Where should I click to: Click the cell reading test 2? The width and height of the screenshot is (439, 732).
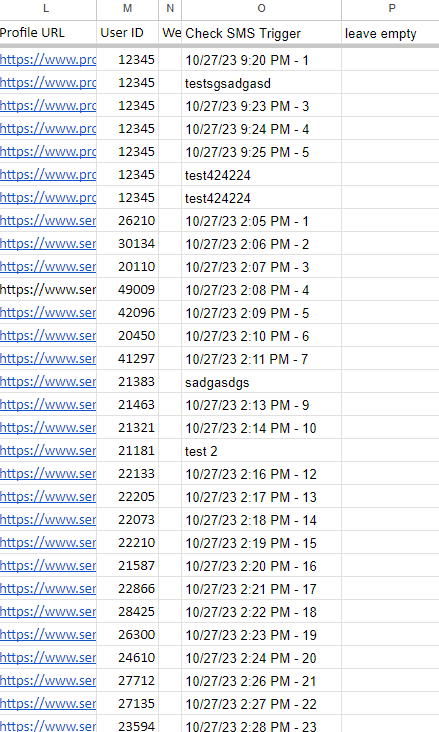pos(262,451)
